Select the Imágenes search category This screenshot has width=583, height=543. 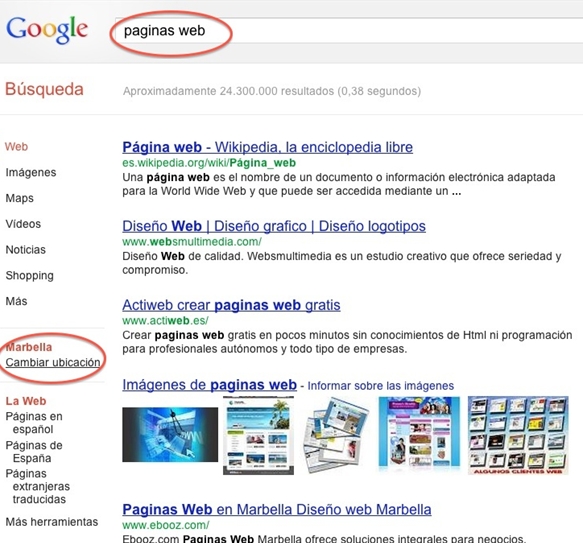tap(31, 173)
